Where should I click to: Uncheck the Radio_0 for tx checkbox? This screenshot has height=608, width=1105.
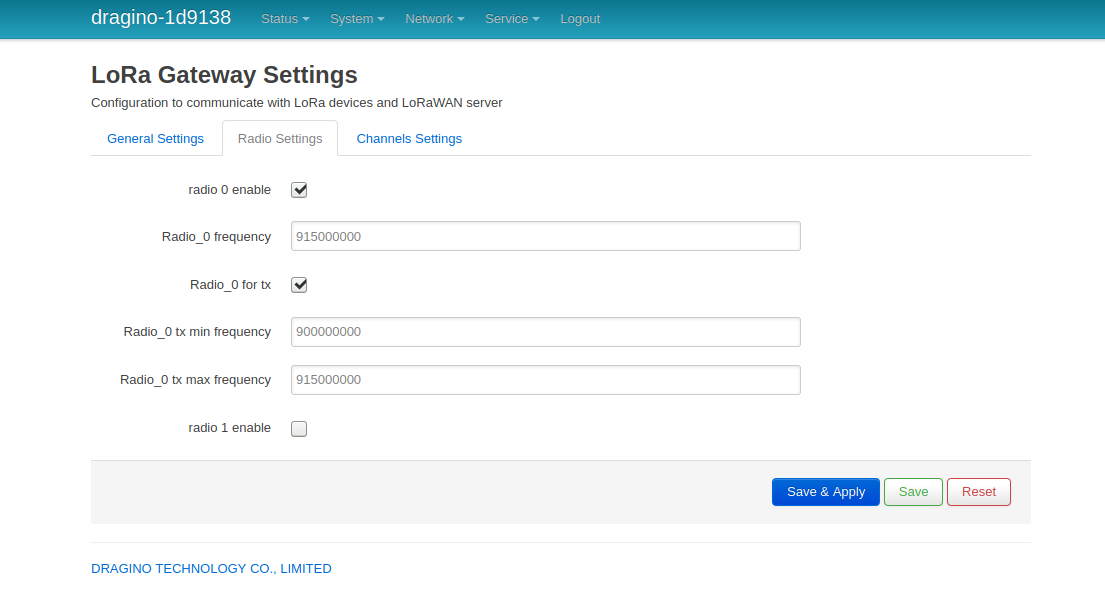point(299,285)
